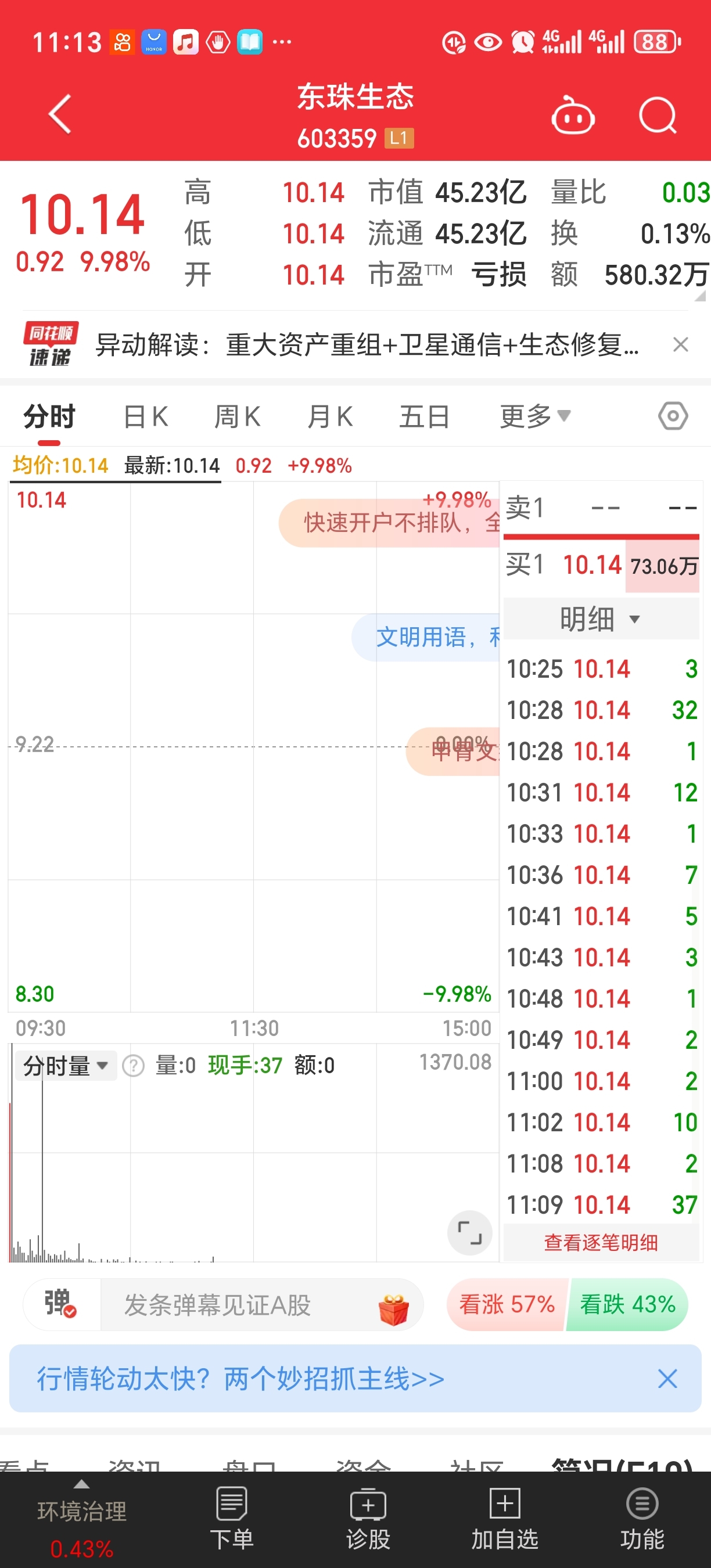Viewport: 711px width, 1568px height.
Task: Tap 均价:10.14 average price label
Action: tap(60, 466)
